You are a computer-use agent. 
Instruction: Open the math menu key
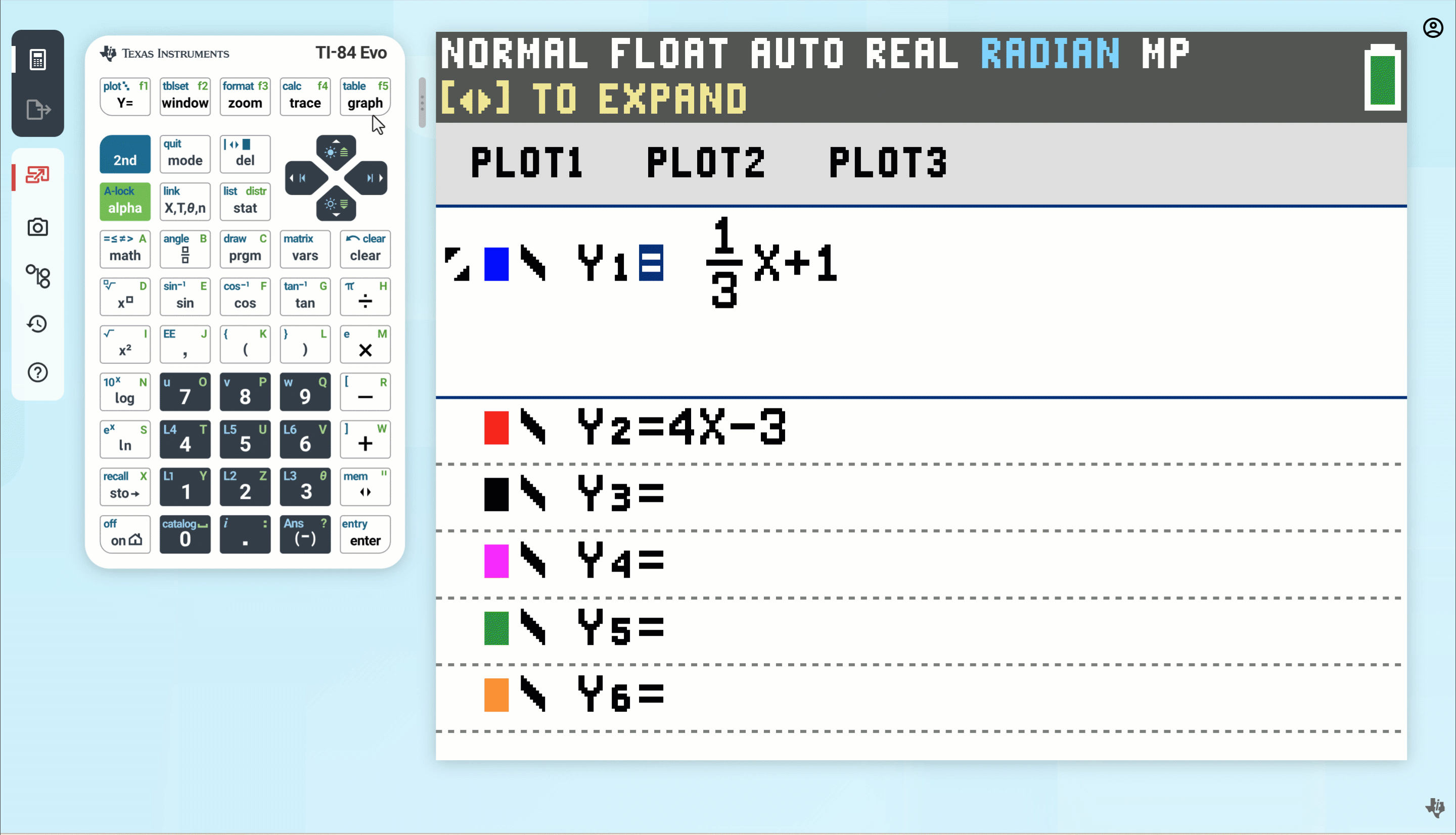125,250
